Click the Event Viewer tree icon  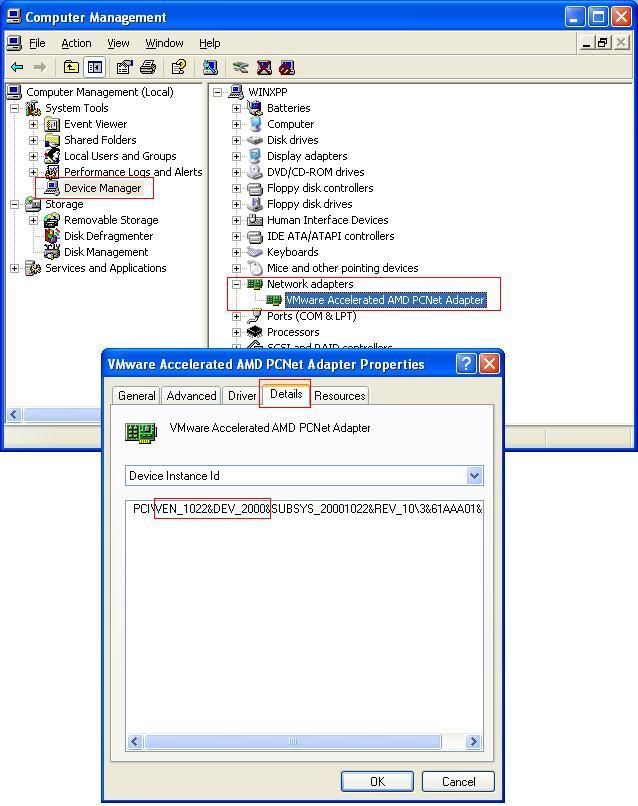[52, 124]
